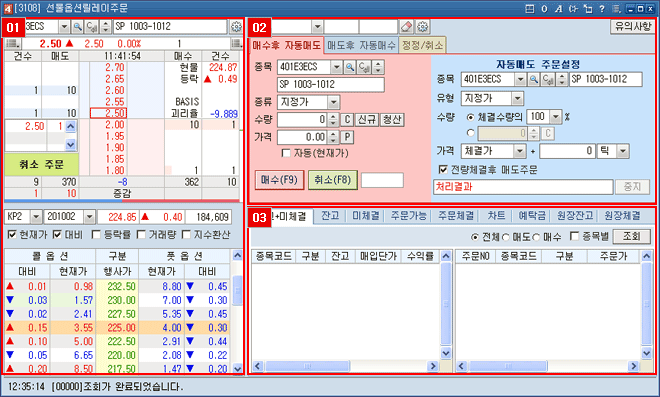Open the KP2 market dropdown
The height and width of the screenshot is (397, 660).
pos(36,217)
